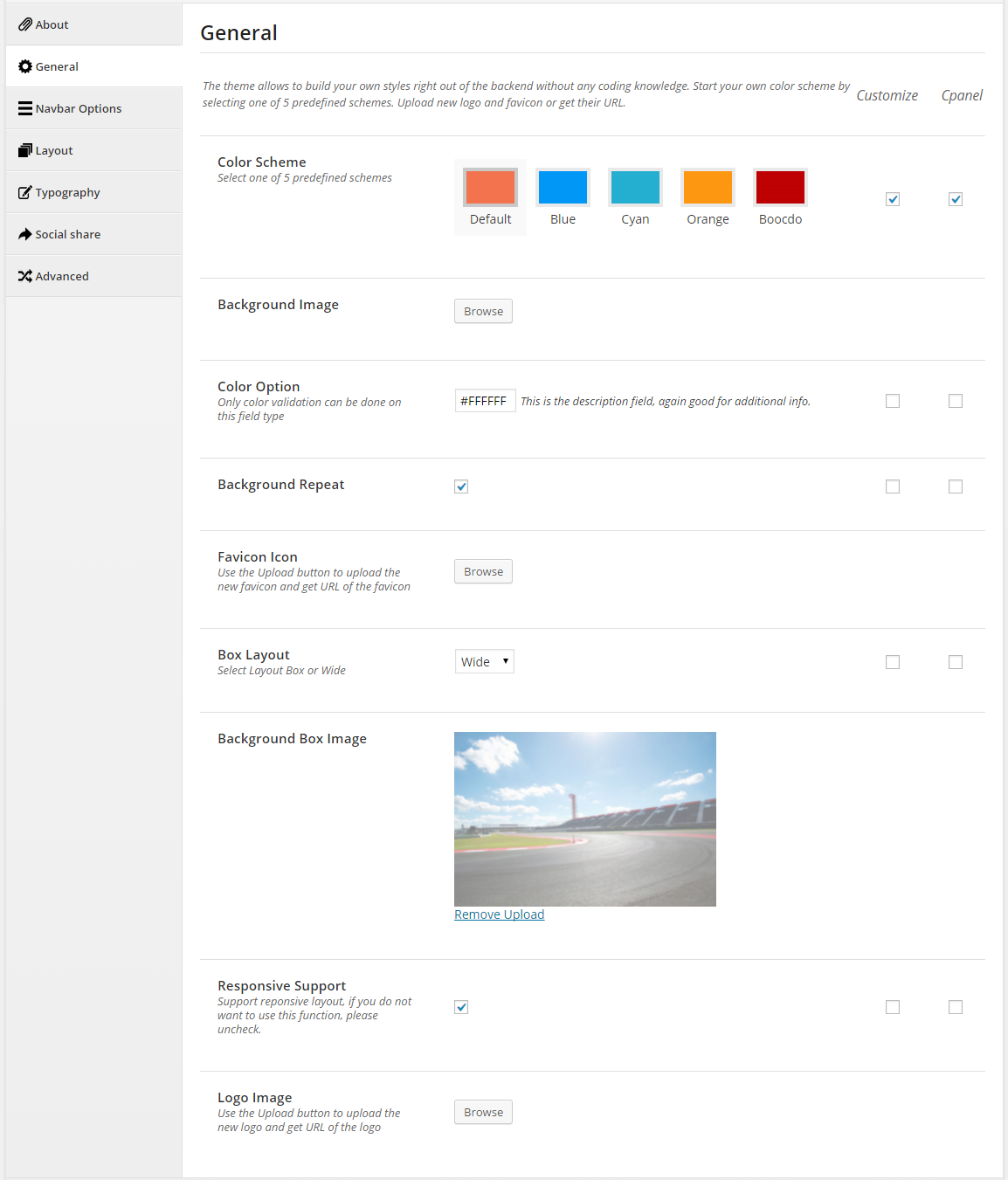Choose the Blue color scheme swatch
This screenshot has width=1008, height=1180.
[x=563, y=187]
